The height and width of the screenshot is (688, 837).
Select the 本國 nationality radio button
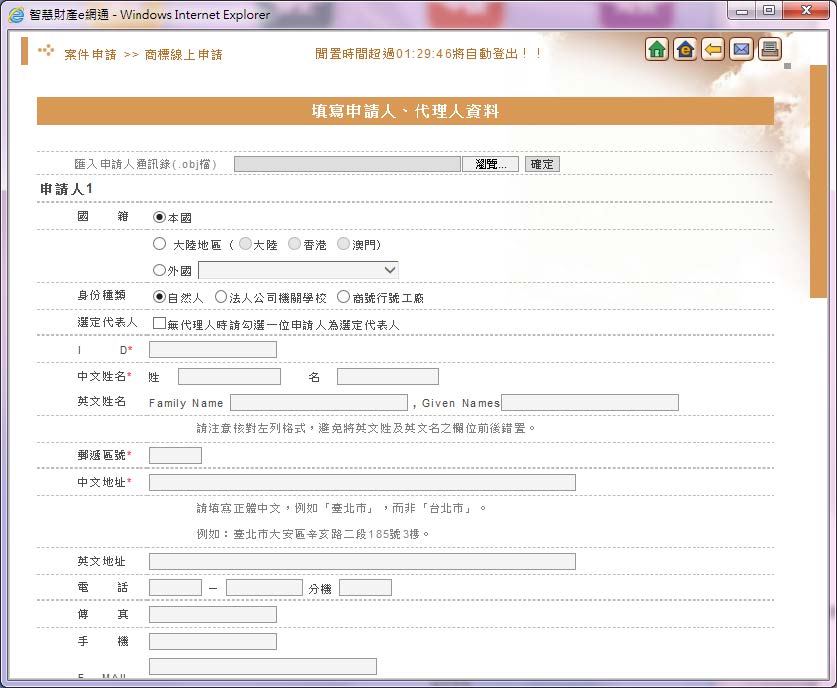[x=159, y=217]
